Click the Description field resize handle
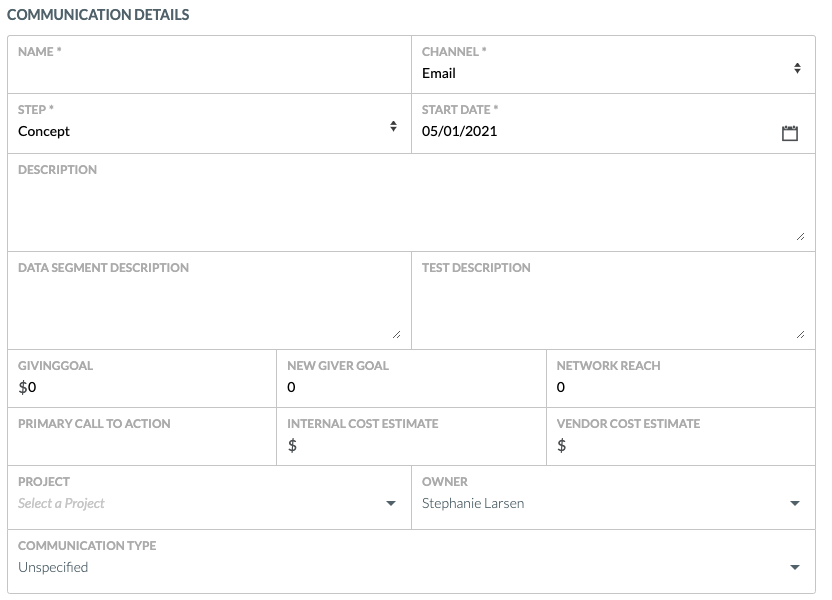Image resolution: width=832 pixels, height=600 pixels. (x=800, y=237)
